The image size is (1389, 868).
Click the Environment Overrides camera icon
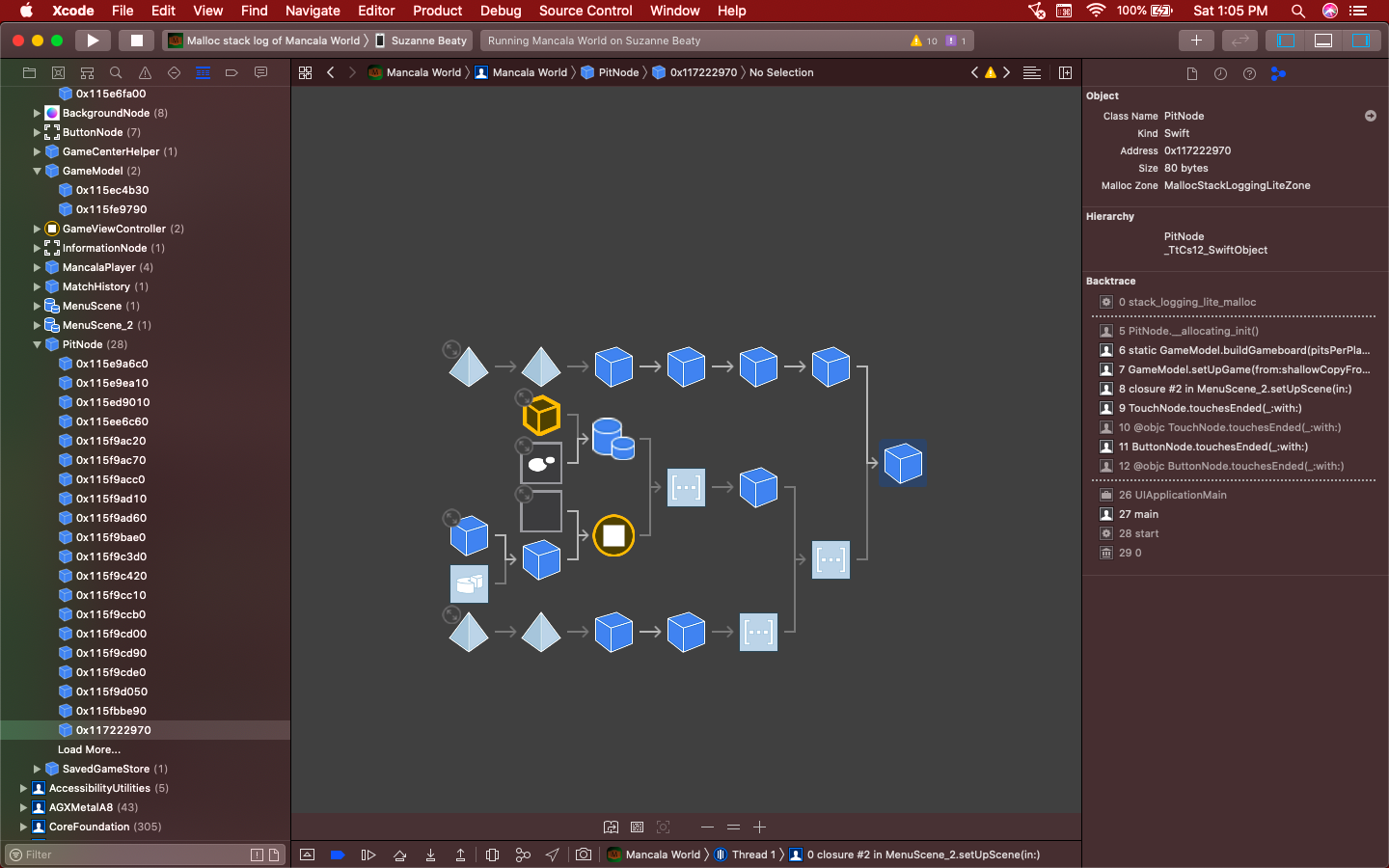(x=584, y=854)
